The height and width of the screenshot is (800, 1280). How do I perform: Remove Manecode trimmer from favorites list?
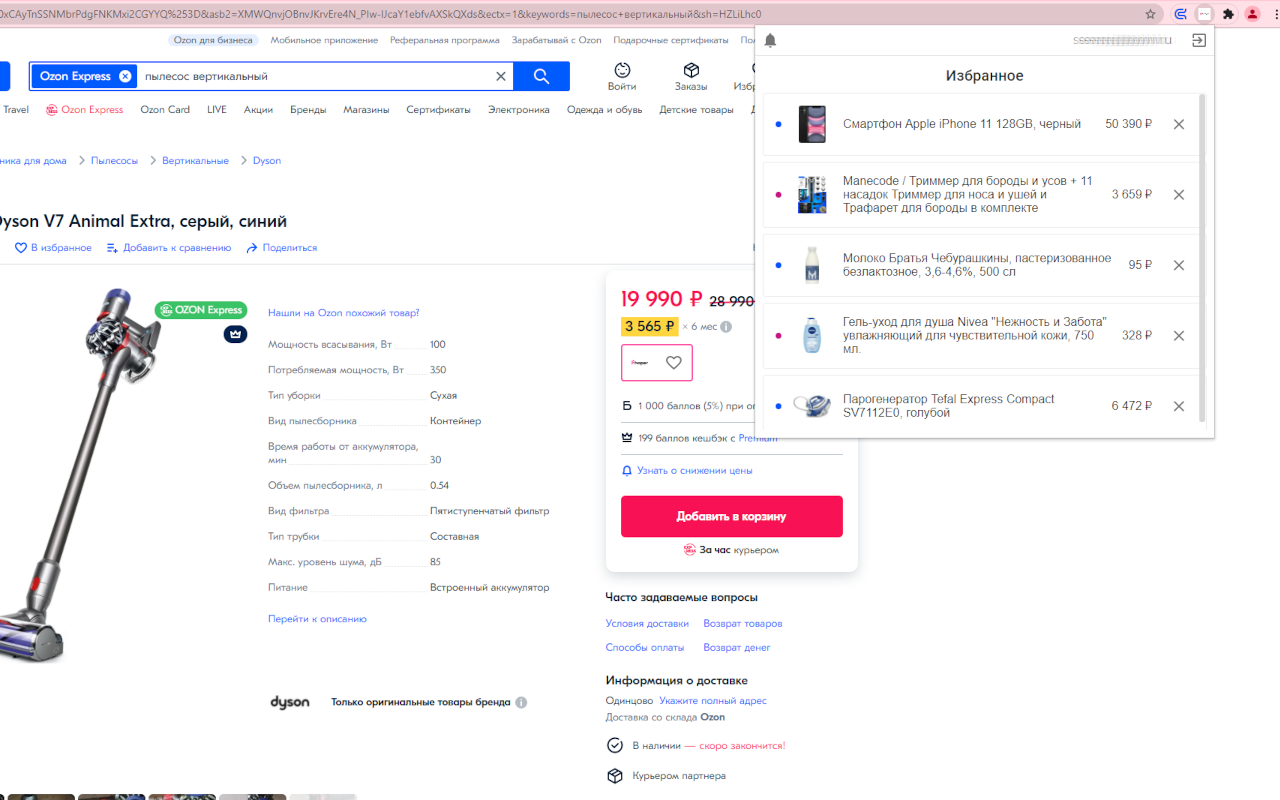[x=1179, y=195]
